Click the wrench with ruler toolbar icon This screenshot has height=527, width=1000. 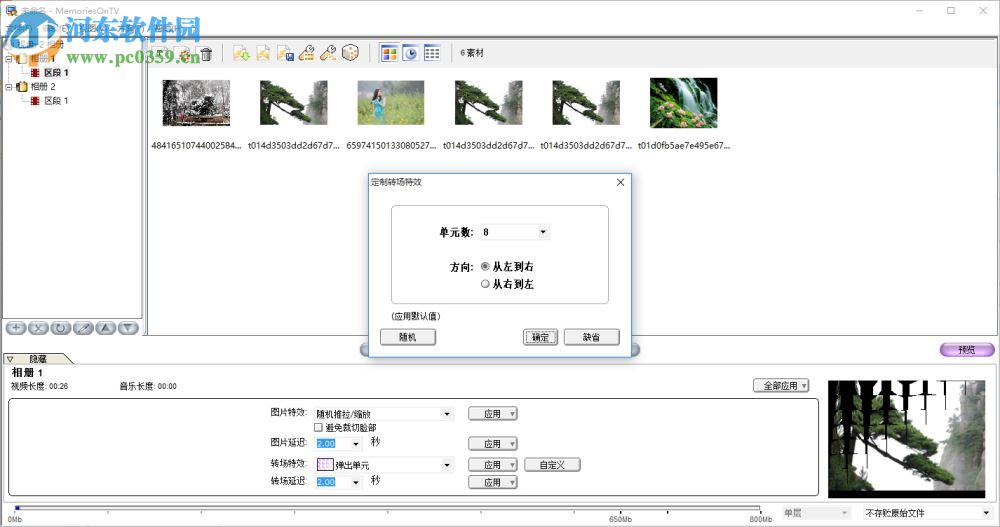click(307, 54)
